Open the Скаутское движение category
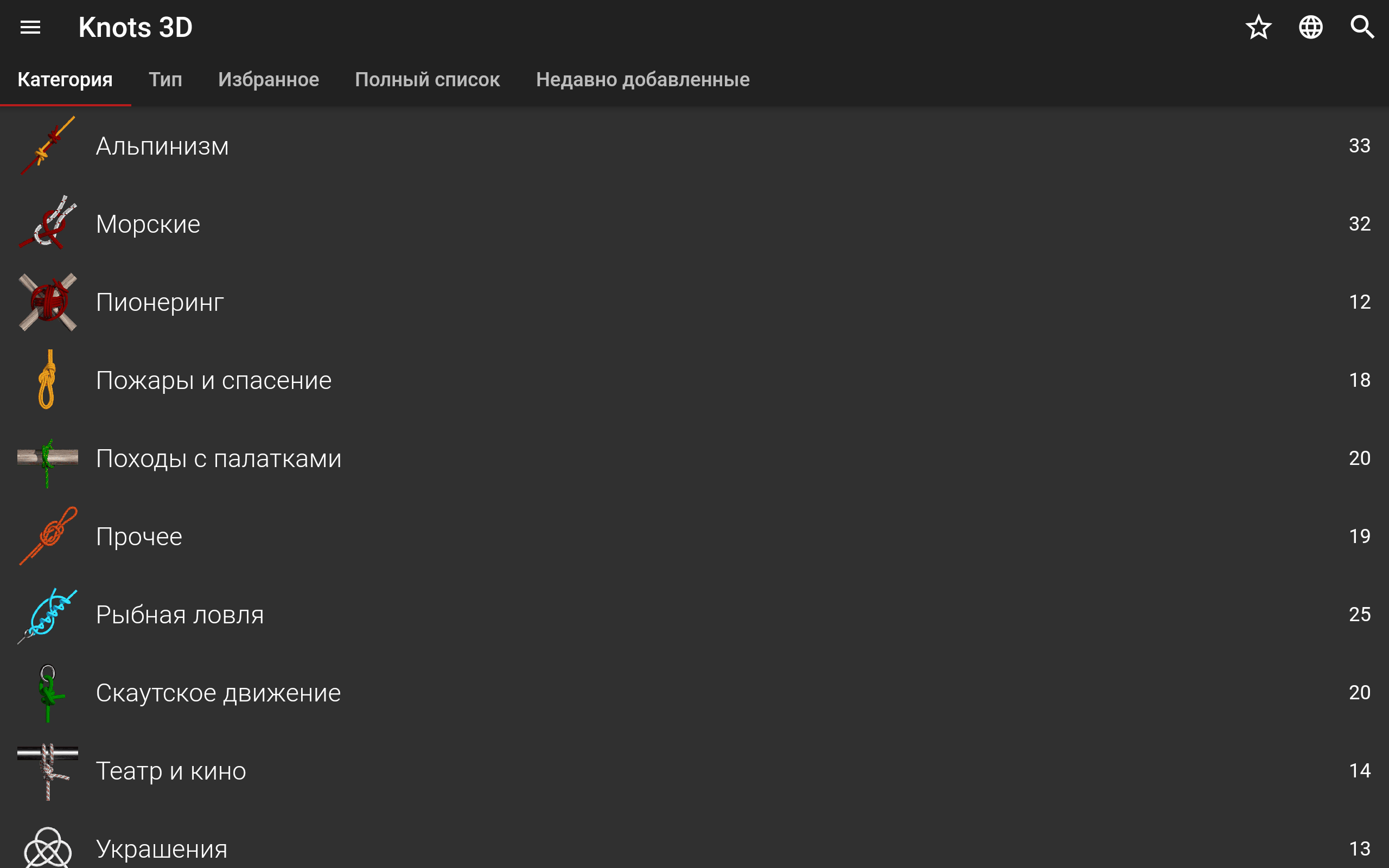This screenshot has height=868, width=1389. (218, 692)
